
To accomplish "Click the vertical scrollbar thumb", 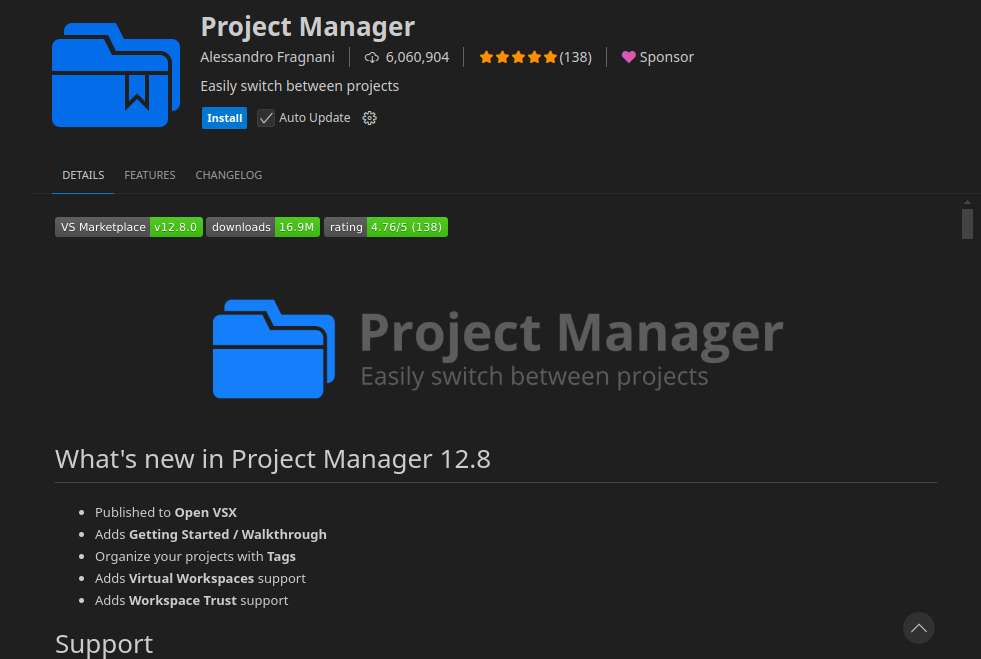I will [967, 224].
